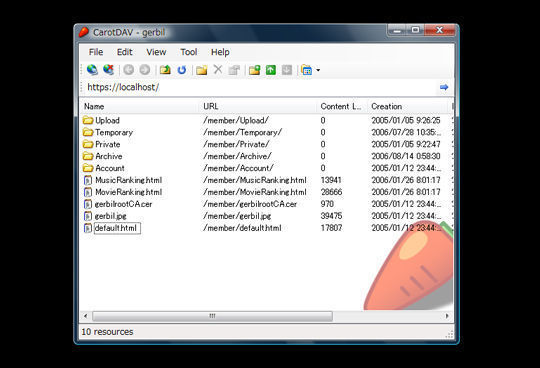Click the default.html rename edit box

coord(117,228)
